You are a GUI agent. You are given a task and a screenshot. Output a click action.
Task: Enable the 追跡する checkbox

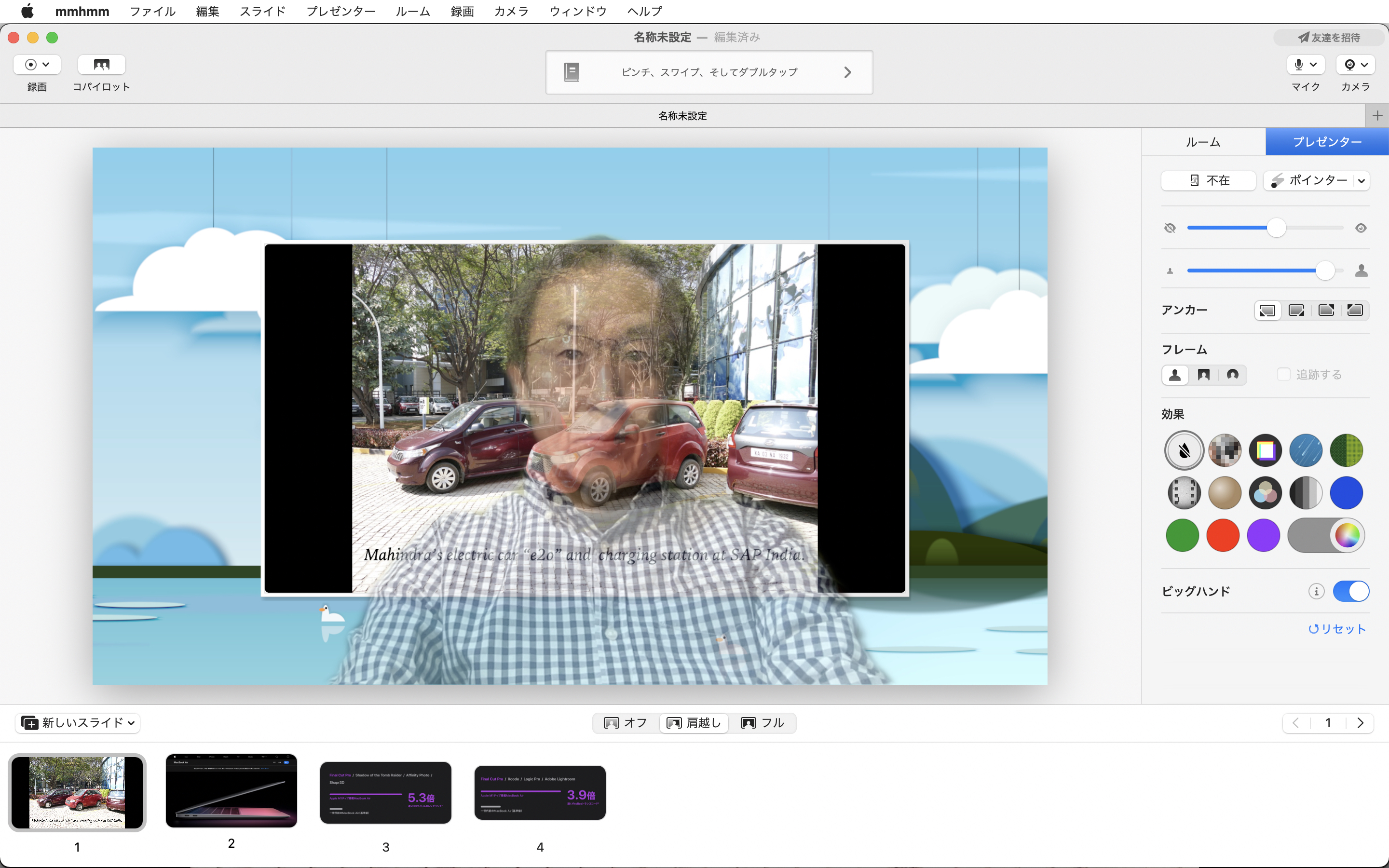[1283, 375]
